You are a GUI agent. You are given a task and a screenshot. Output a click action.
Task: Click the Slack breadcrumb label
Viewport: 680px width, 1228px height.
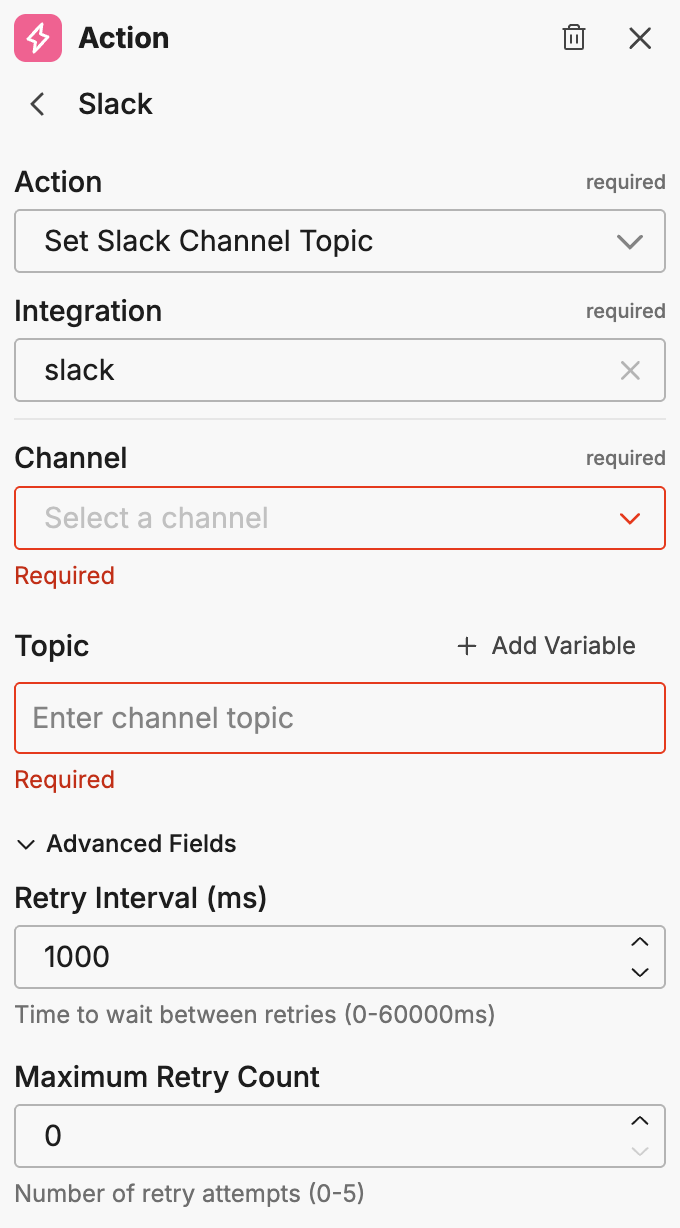click(115, 104)
